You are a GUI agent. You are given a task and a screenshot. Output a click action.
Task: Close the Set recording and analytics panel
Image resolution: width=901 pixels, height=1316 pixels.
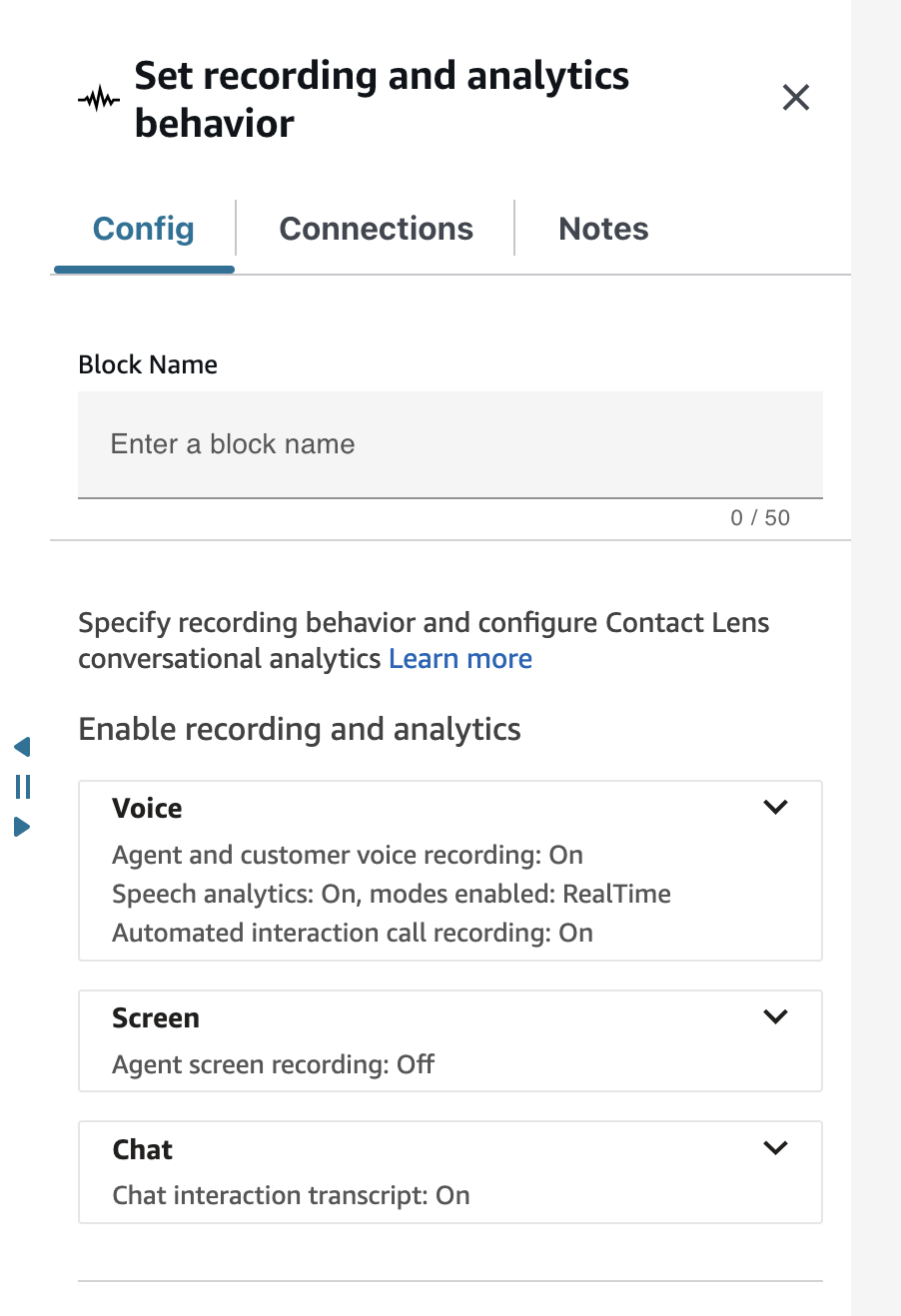coord(795,98)
